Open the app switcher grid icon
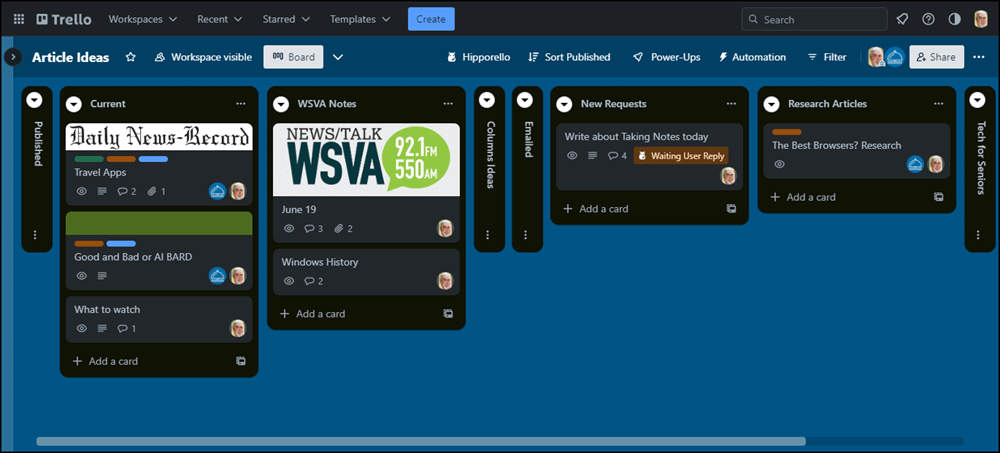Viewport: 1000px width, 453px height. pyautogui.click(x=19, y=19)
